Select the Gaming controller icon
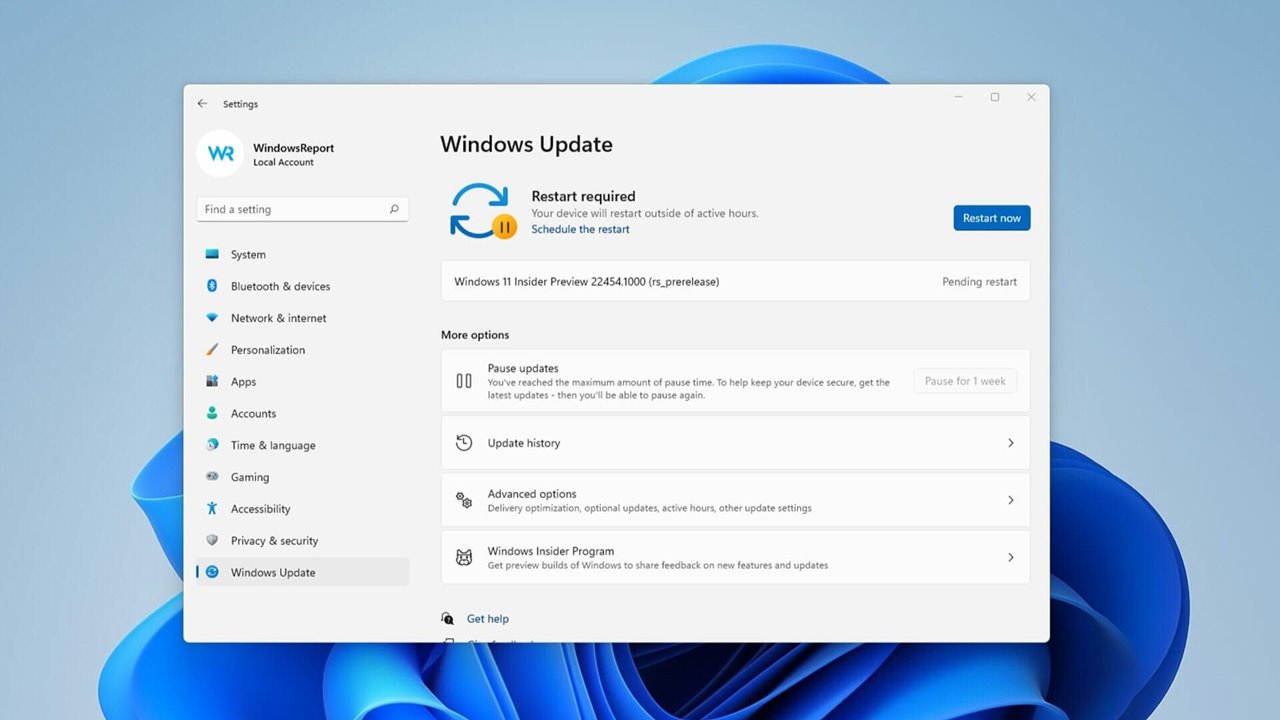Image resolution: width=1280 pixels, height=720 pixels. (x=211, y=477)
